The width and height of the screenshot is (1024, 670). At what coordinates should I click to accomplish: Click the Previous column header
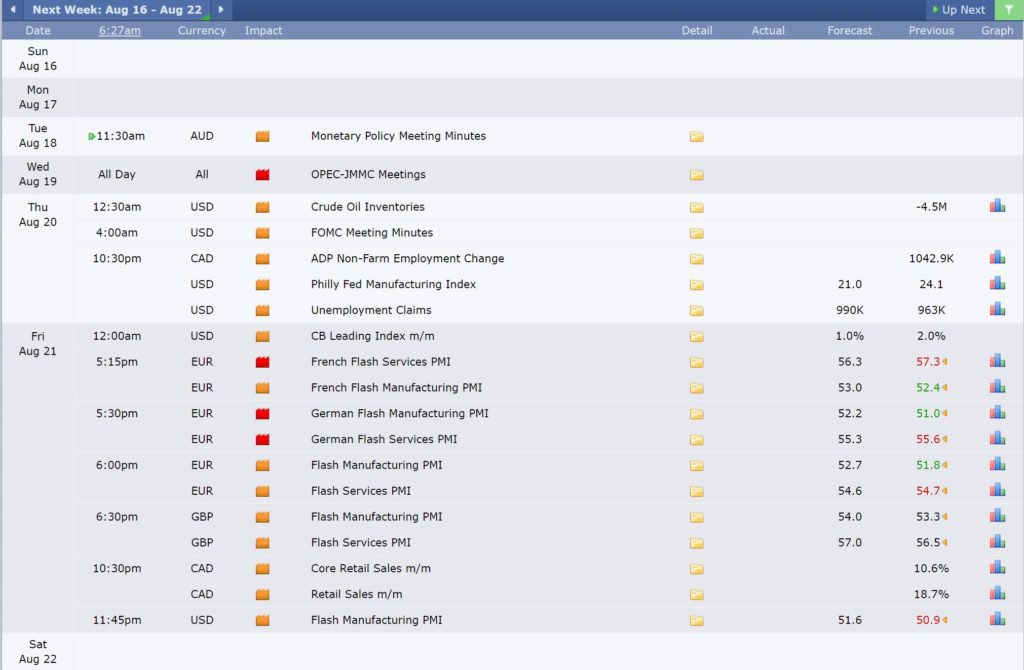pos(931,31)
